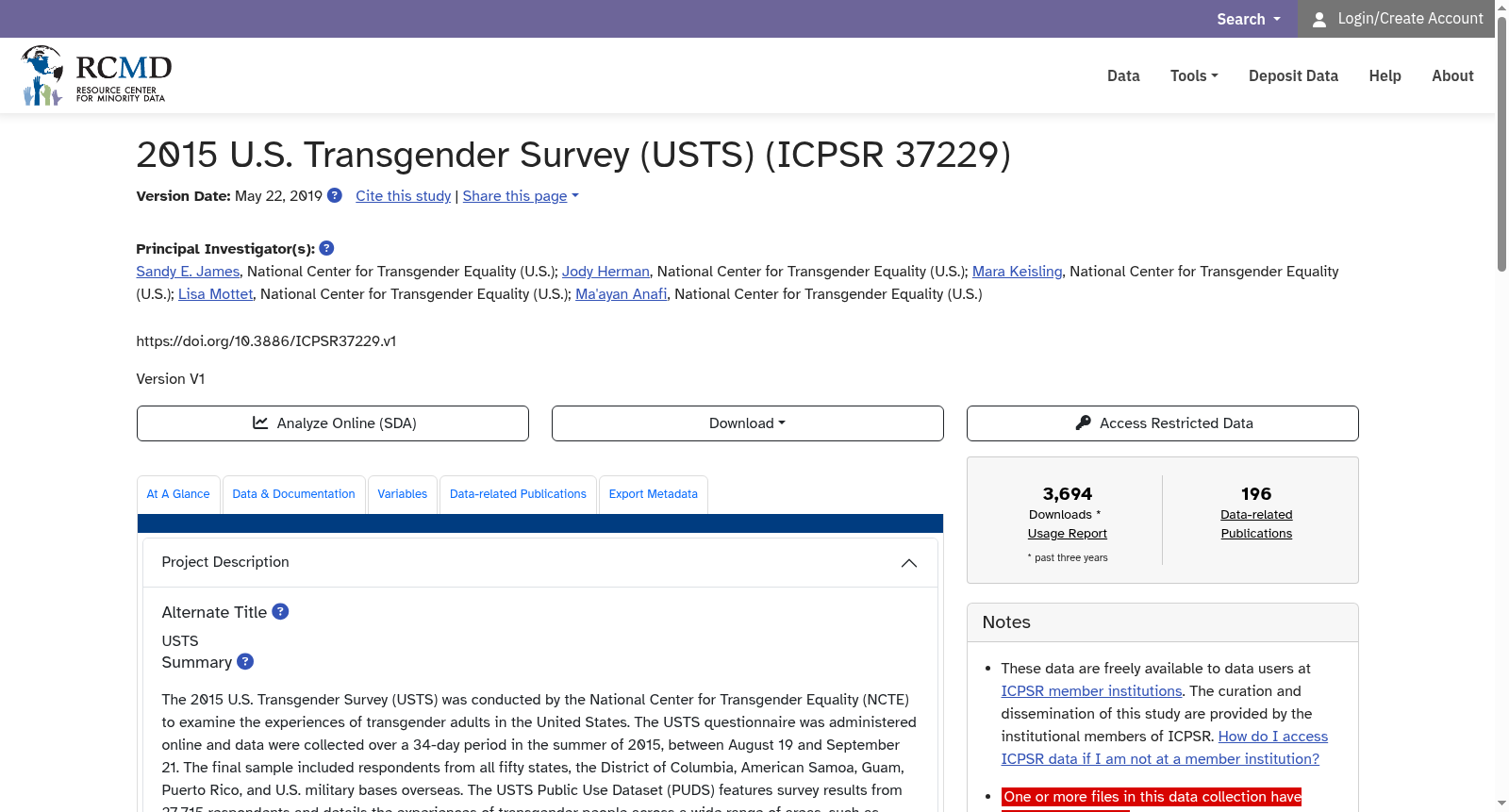Open the Principal Investigator help icon
Screen dimensions: 1509x812
click(x=327, y=248)
